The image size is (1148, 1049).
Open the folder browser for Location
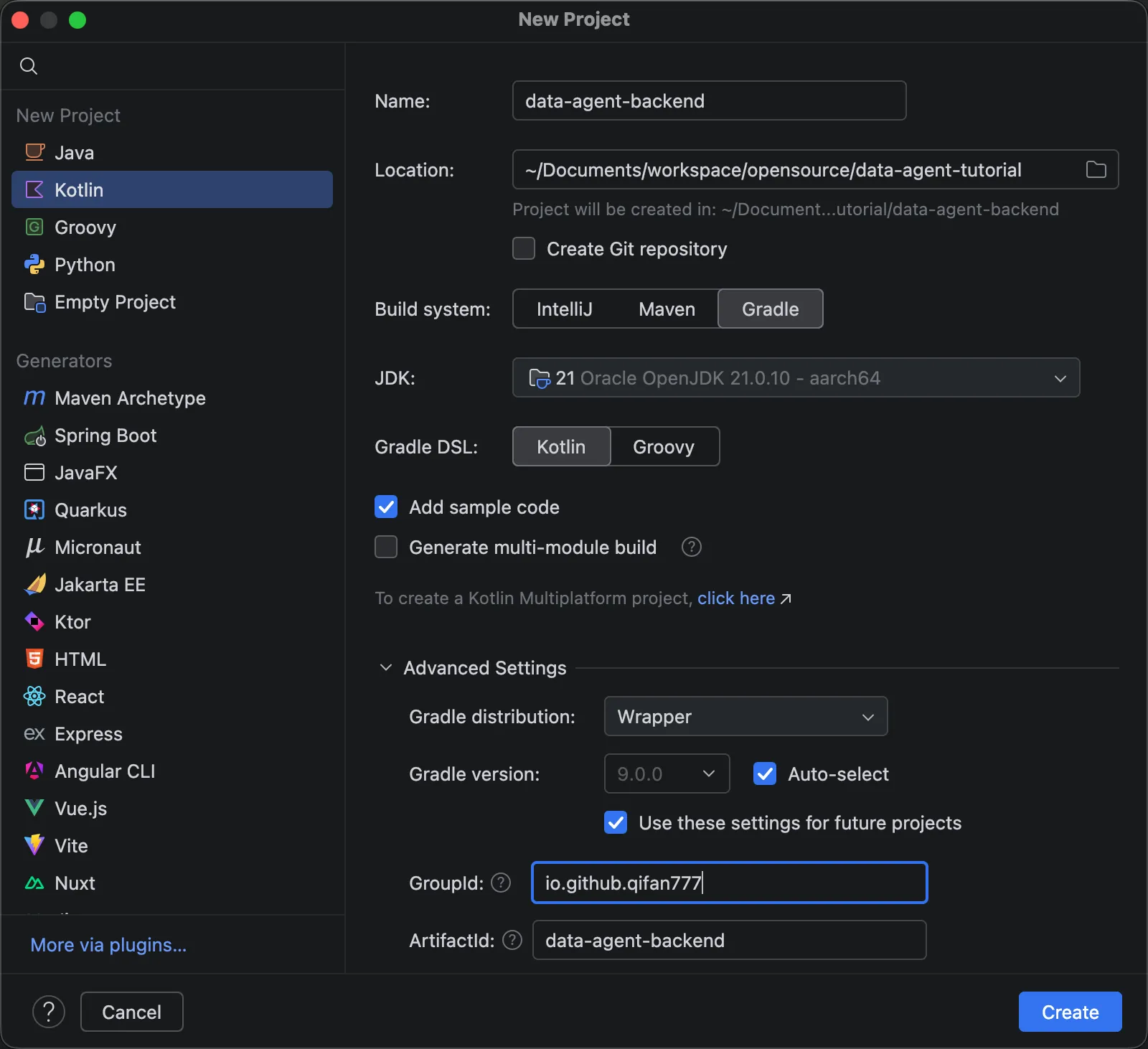tap(1096, 169)
